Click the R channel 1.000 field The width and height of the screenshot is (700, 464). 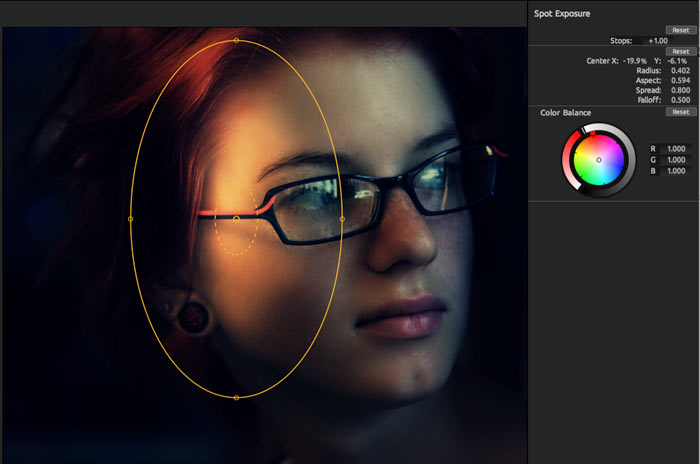[675, 149]
